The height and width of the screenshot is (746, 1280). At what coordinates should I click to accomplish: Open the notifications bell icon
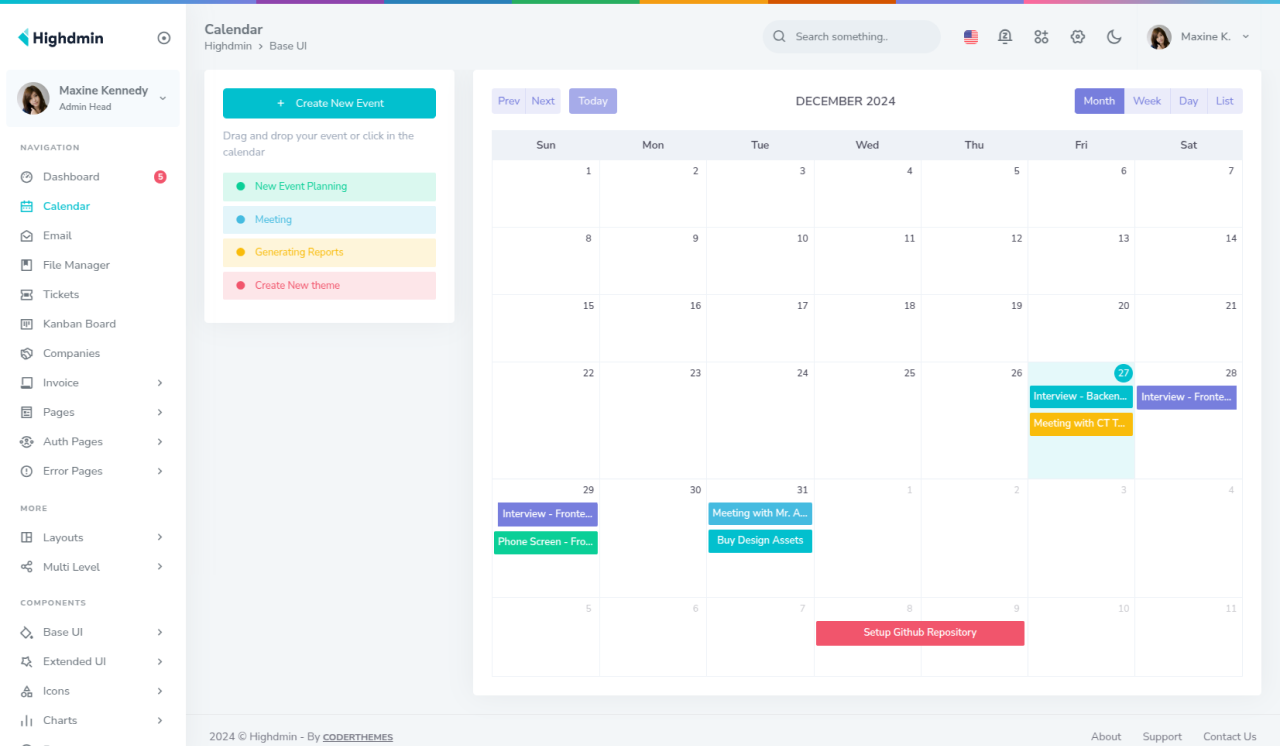pos(1005,37)
